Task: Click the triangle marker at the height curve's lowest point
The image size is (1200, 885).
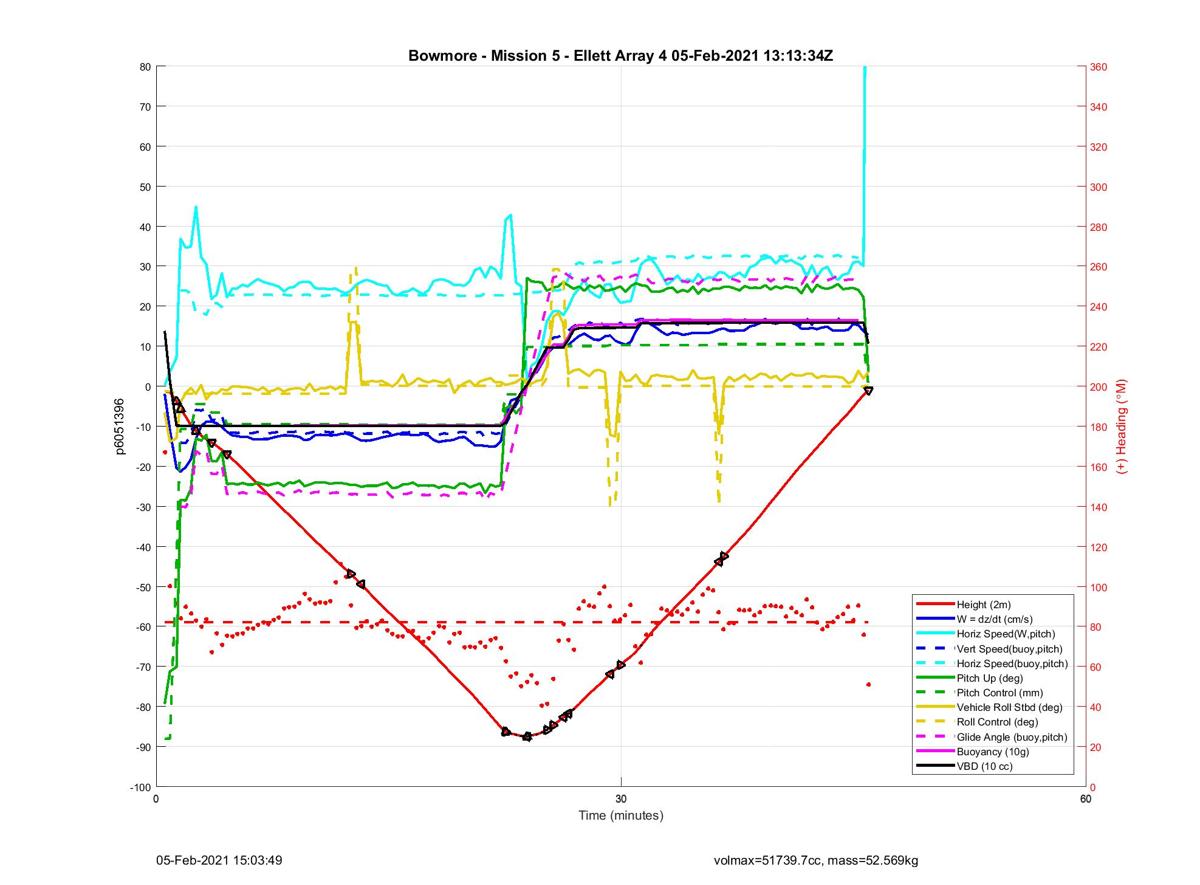Action: (x=527, y=737)
